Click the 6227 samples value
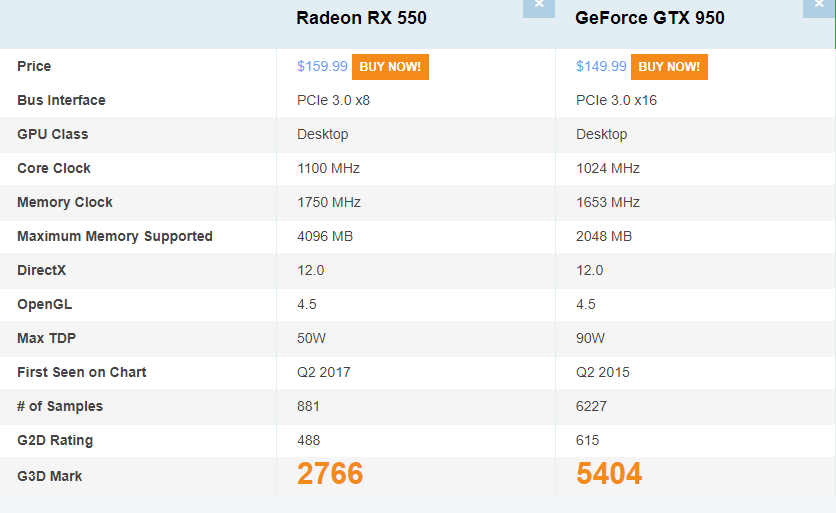Image resolution: width=836 pixels, height=513 pixels. (591, 406)
